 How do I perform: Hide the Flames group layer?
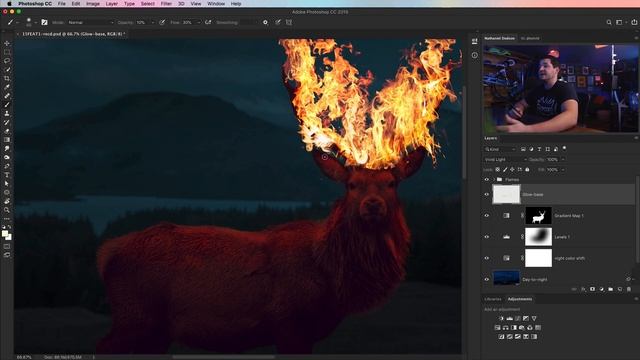[x=487, y=180]
